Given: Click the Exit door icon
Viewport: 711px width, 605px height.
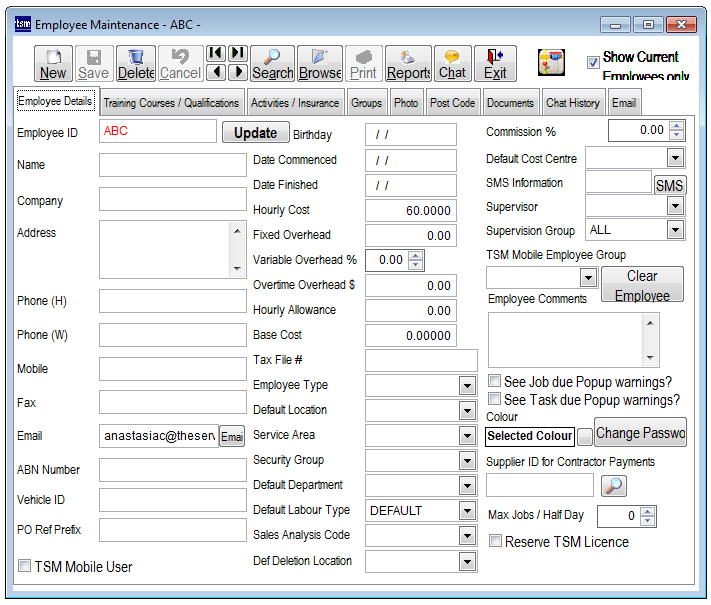Looking at the screenshot, I should coord(495,63).
